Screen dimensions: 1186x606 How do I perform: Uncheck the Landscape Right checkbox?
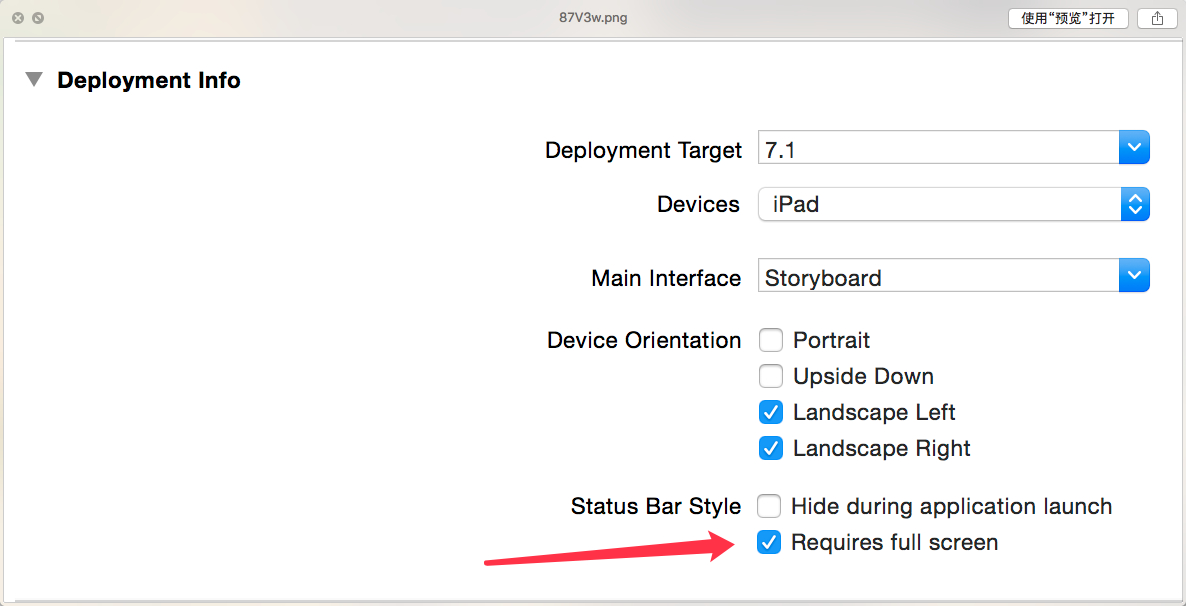coord(770,448)
